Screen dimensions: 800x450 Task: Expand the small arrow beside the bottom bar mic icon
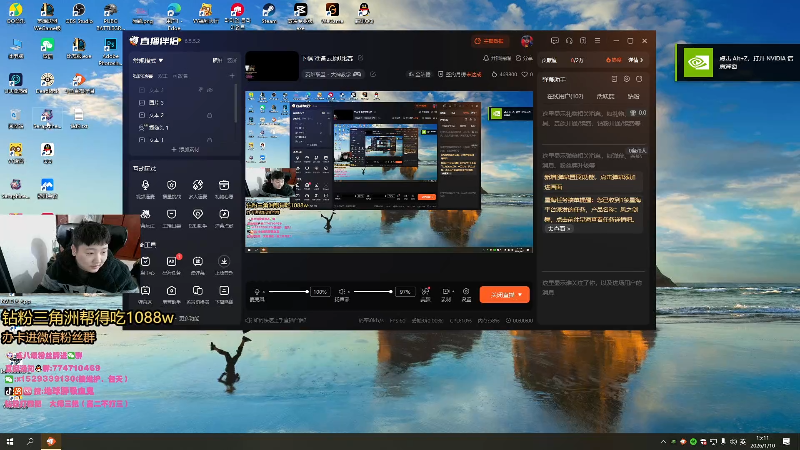click(264, 292)
